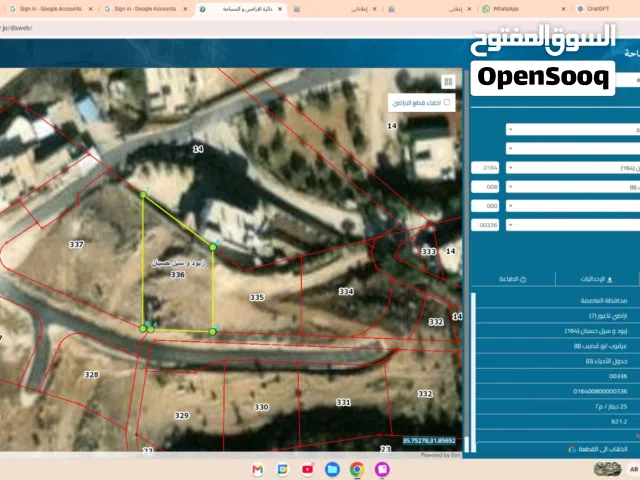This screenshot has width=640, height=480.
Task: Select the leftmost Sign in - Google Accounts tab
Action: click(x=51, y=9)
